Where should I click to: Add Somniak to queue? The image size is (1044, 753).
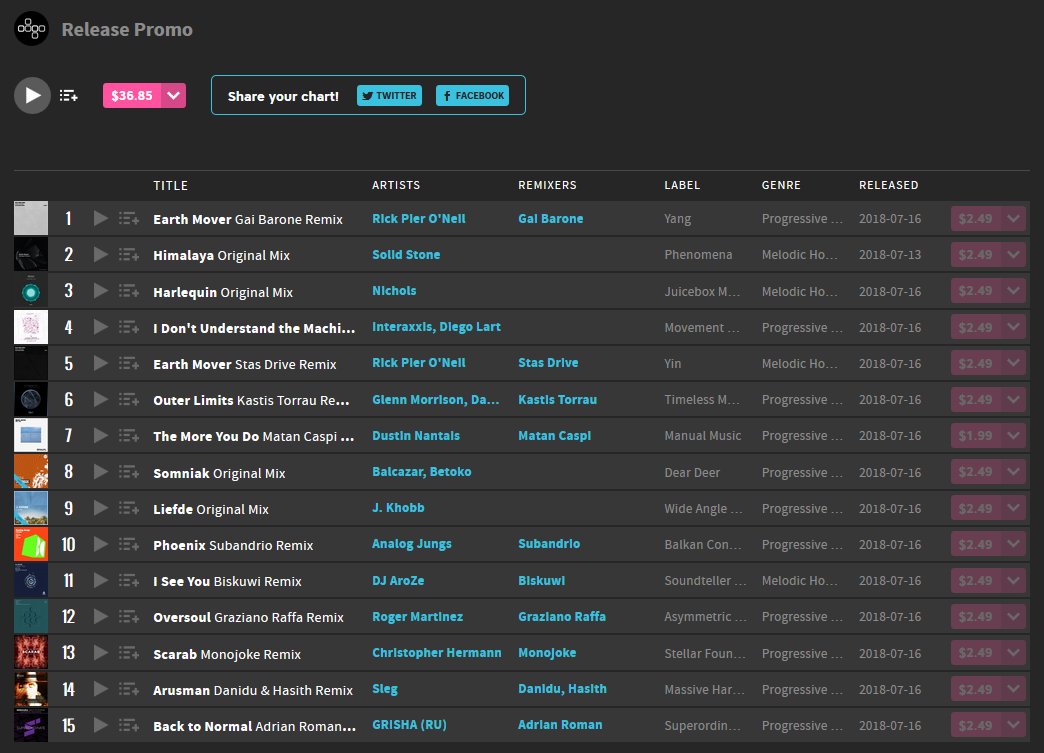[129, 471]
